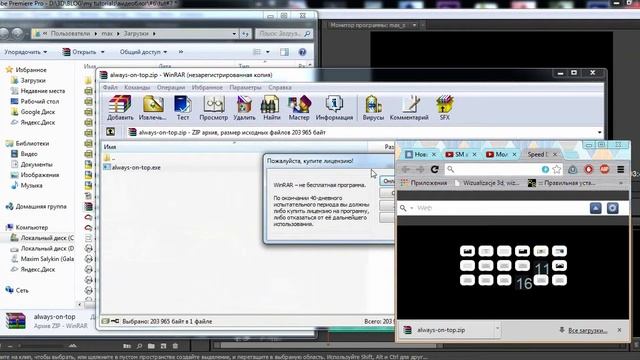Open the Просмотр tool in WinRAR

(x=213, y=107)
